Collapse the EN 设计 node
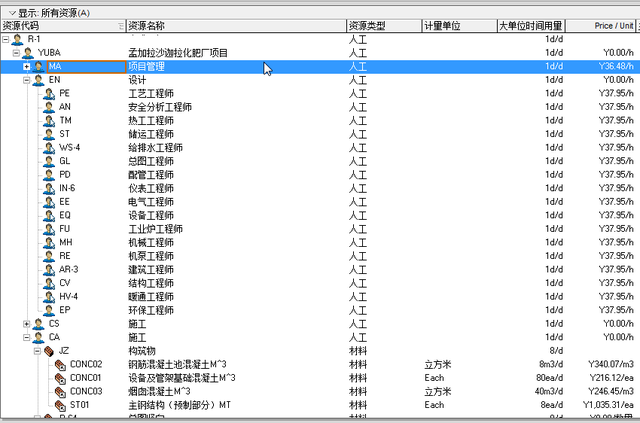640x423 pixels. click(27, 80)
